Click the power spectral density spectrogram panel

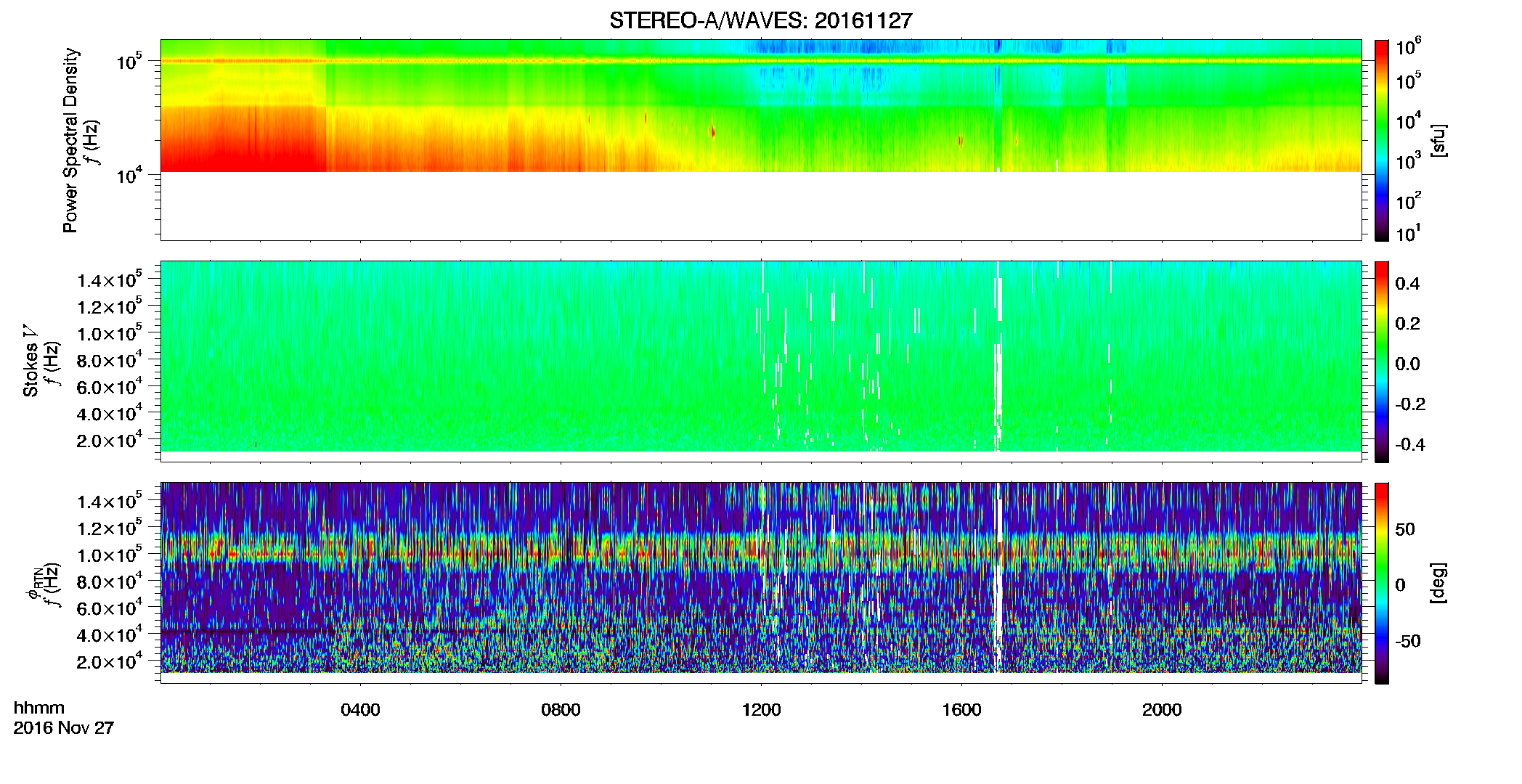761,140
